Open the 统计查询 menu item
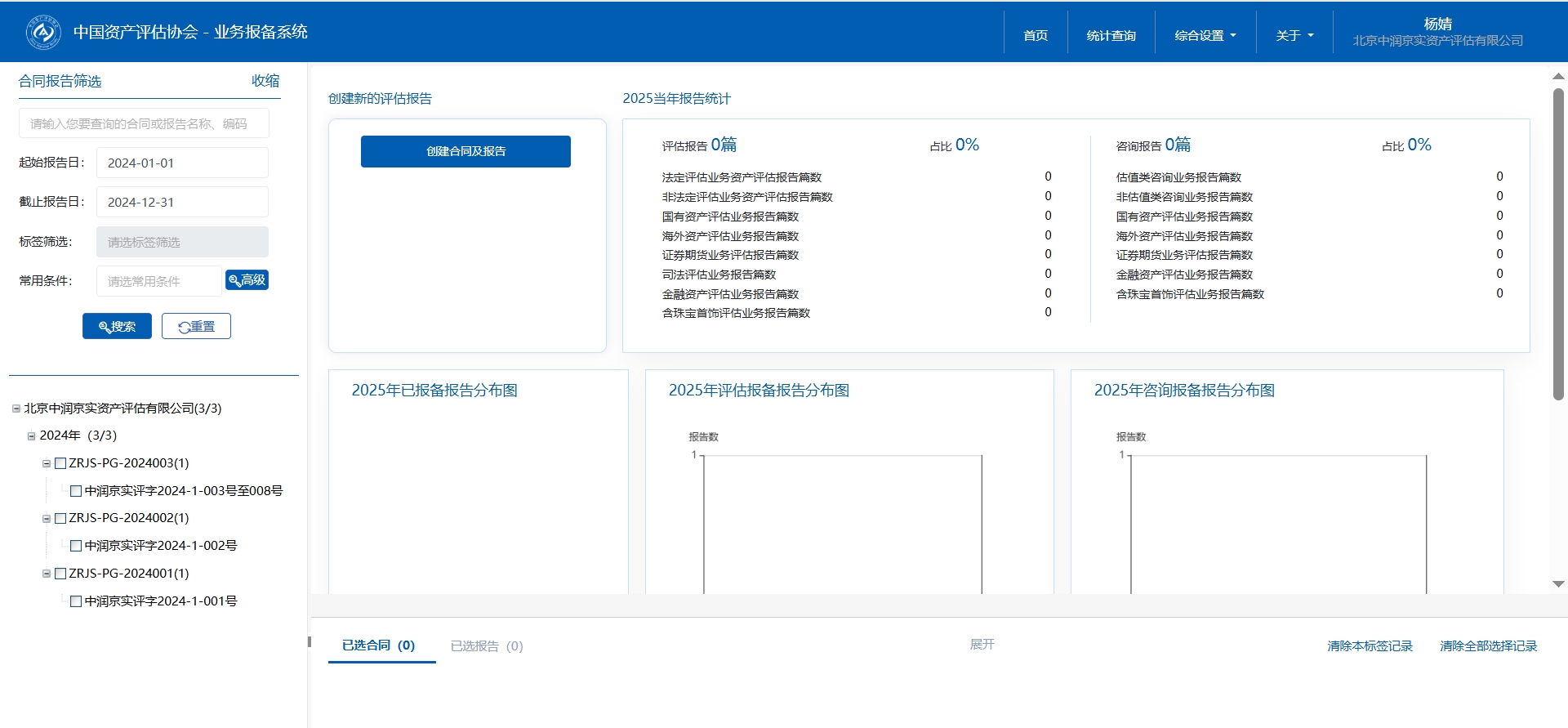The image size is (1568, 728). (x=1111, y=35)
